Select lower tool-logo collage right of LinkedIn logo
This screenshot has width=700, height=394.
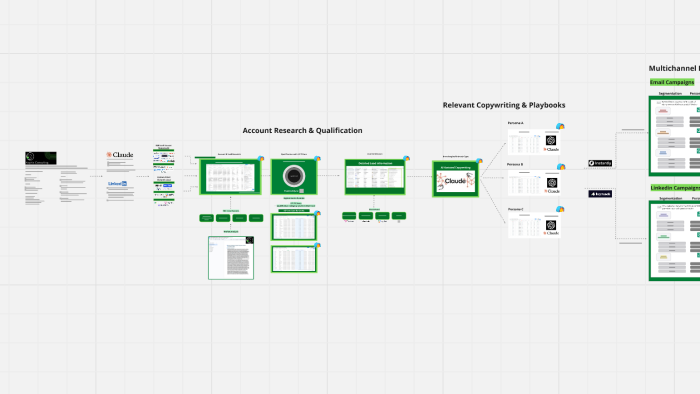(164, 191)
